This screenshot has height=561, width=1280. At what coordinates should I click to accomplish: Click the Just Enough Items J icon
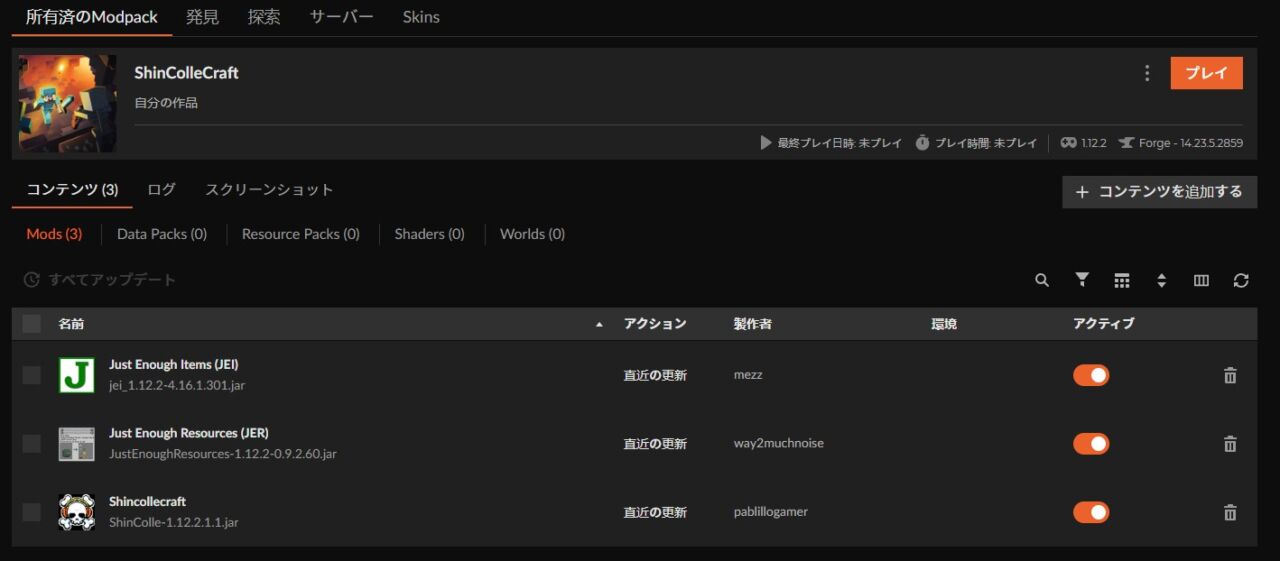click(77, 375)
